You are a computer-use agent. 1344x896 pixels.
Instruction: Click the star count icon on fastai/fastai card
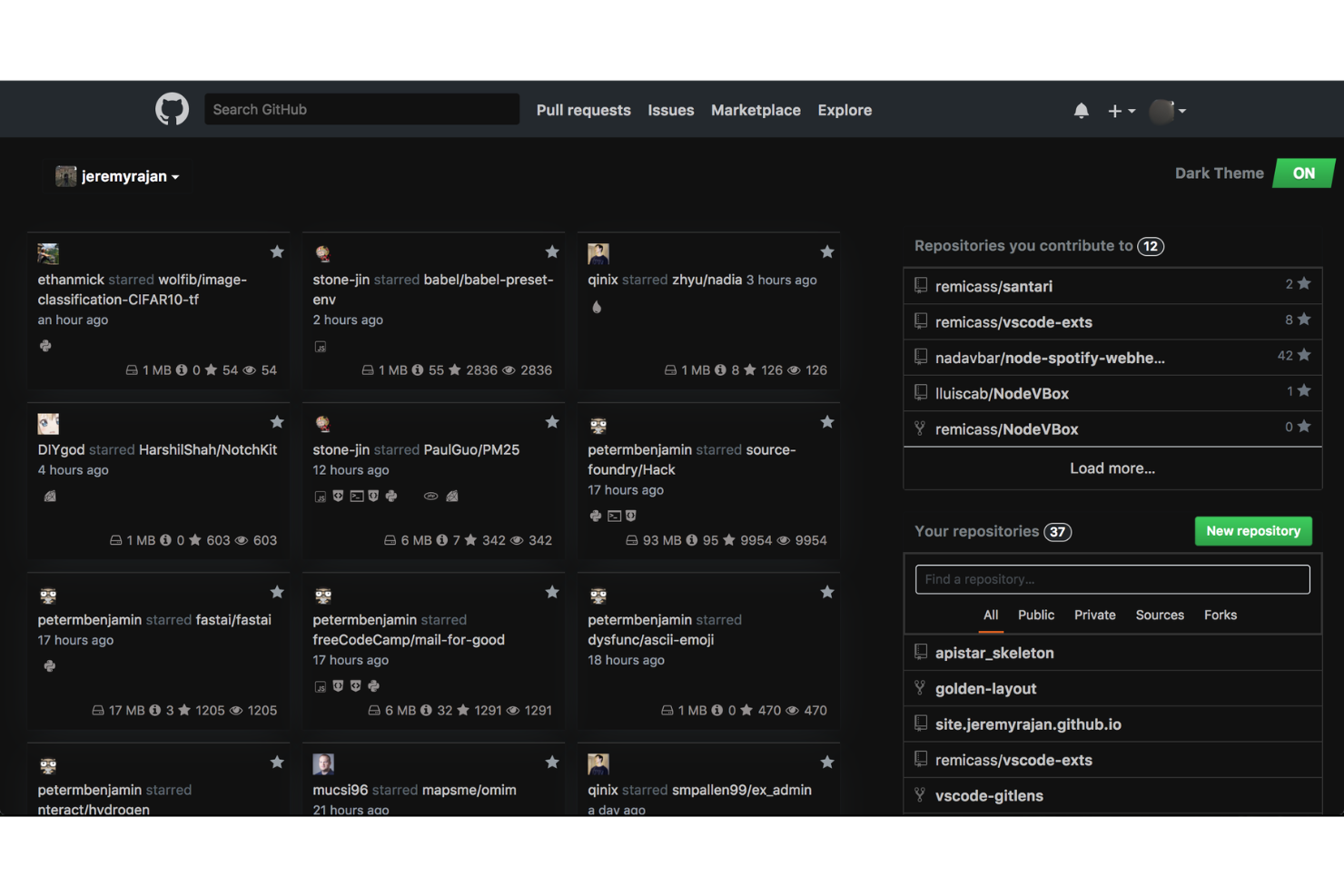point(185,710)
